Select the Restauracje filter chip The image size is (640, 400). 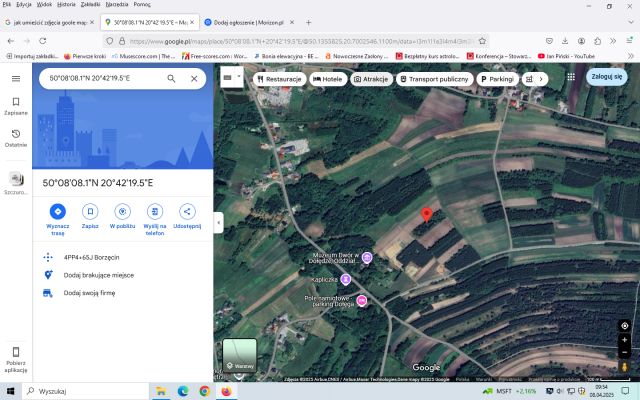click(x=280, y=79)
